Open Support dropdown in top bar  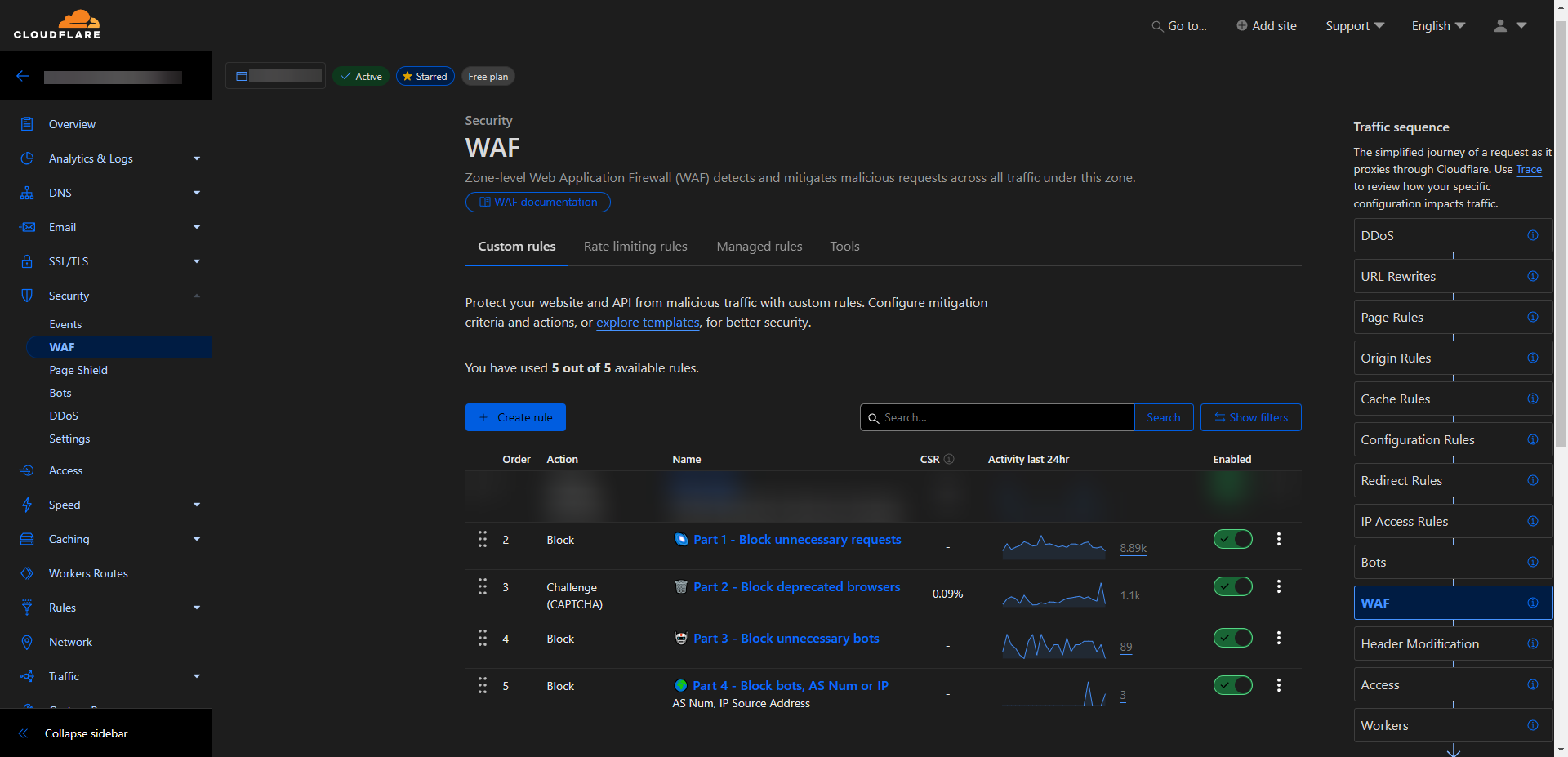pyautogui.click(x=1355, y=26)
